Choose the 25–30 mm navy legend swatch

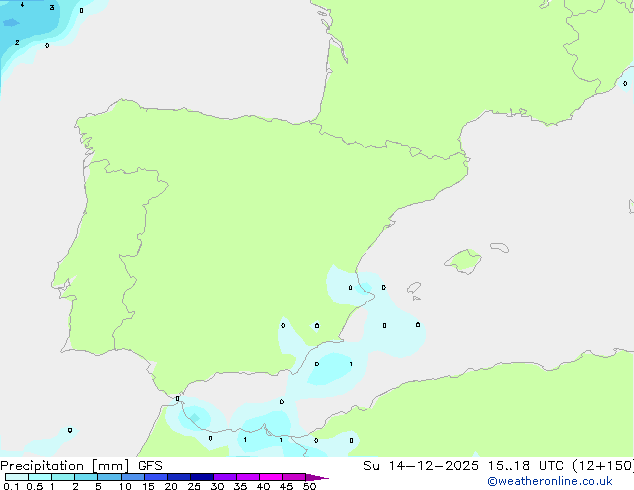point(202,477)
